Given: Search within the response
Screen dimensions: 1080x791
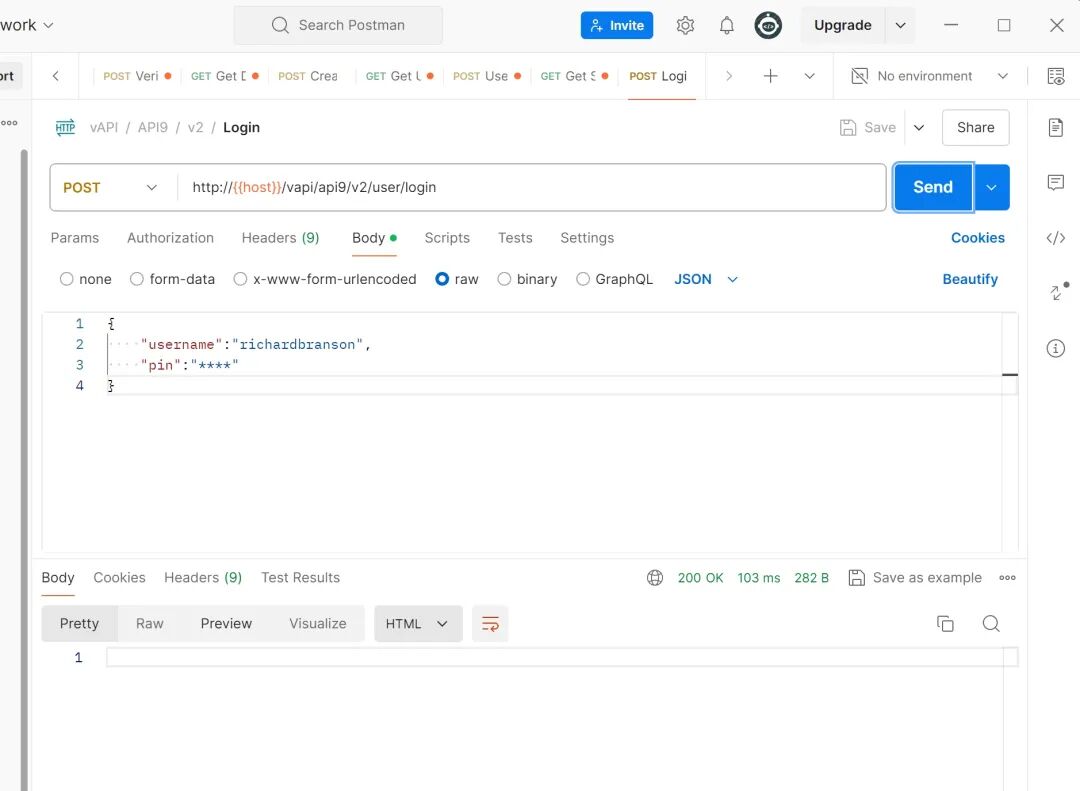Looking at the screenshot, I should click(x=991, y=623).
